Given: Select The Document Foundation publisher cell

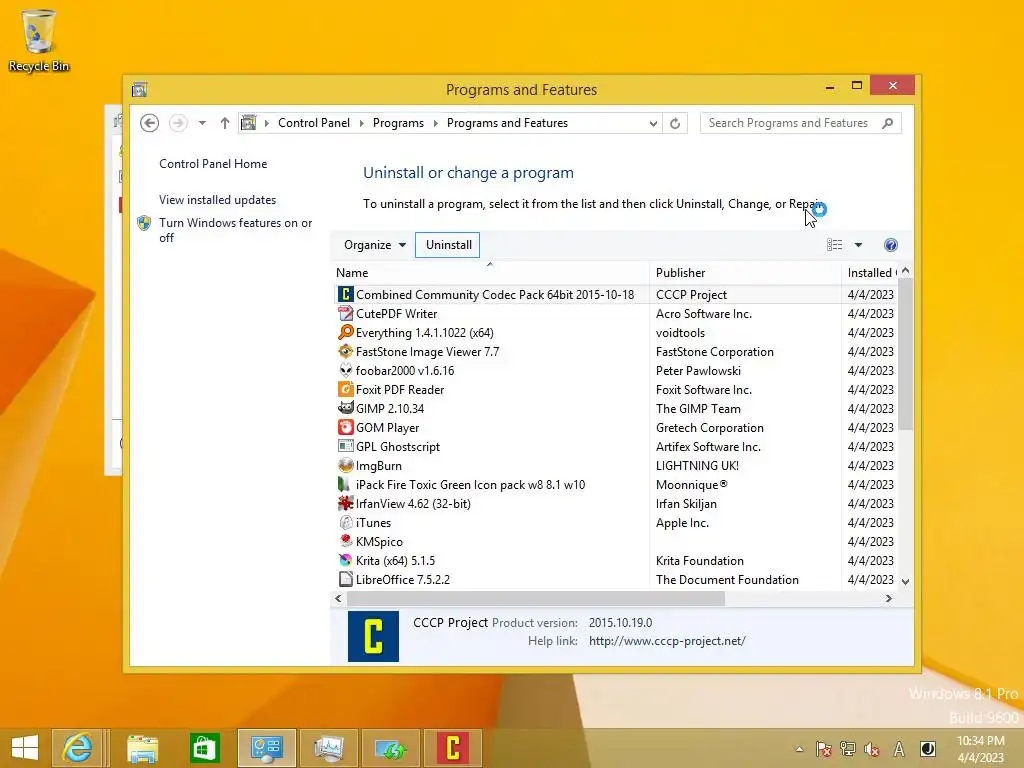Looking at the screenshot, I should coord(727,579).
